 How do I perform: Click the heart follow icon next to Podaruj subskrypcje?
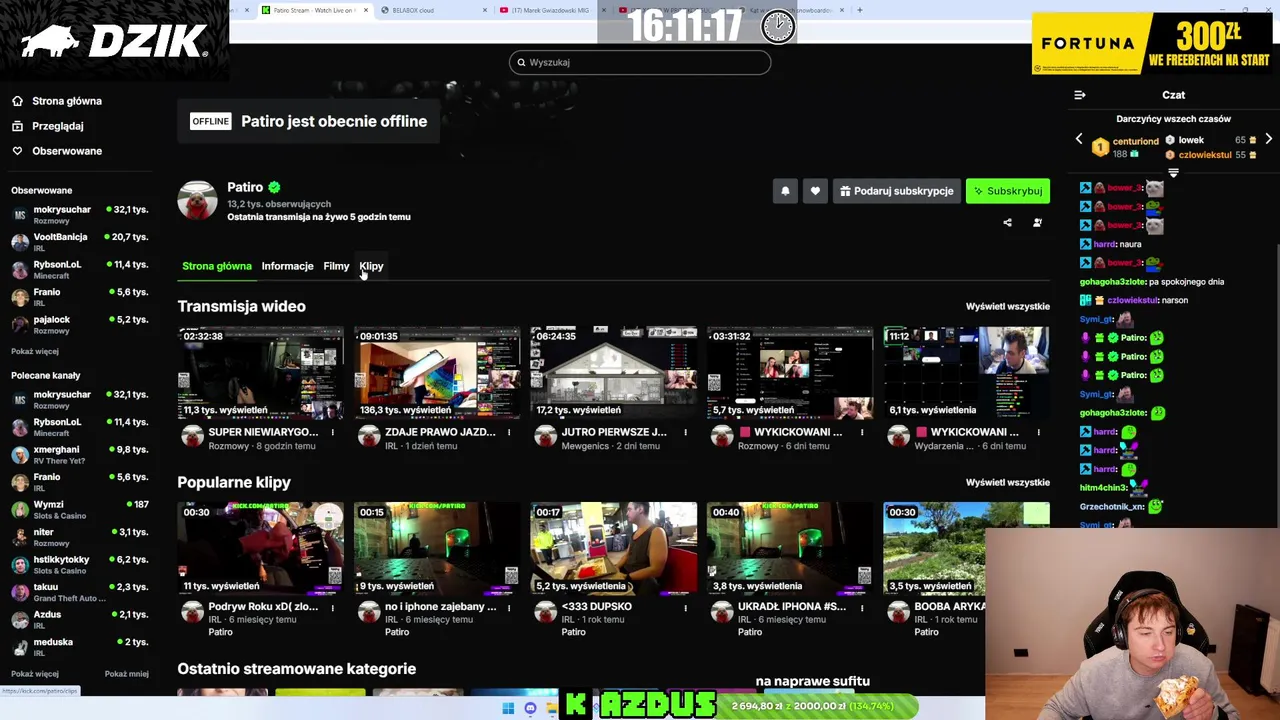(x=815, y=191)
